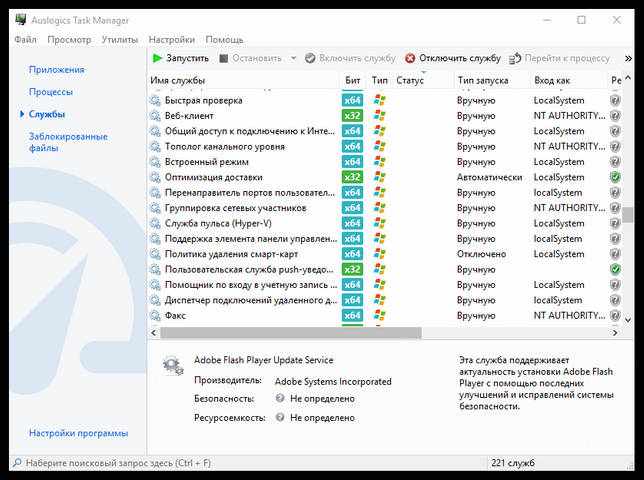This screenshot has width=644, height=480.
Task: Click x64 badge of Быстрая проверка row
Action: click(x=352, y=100)
